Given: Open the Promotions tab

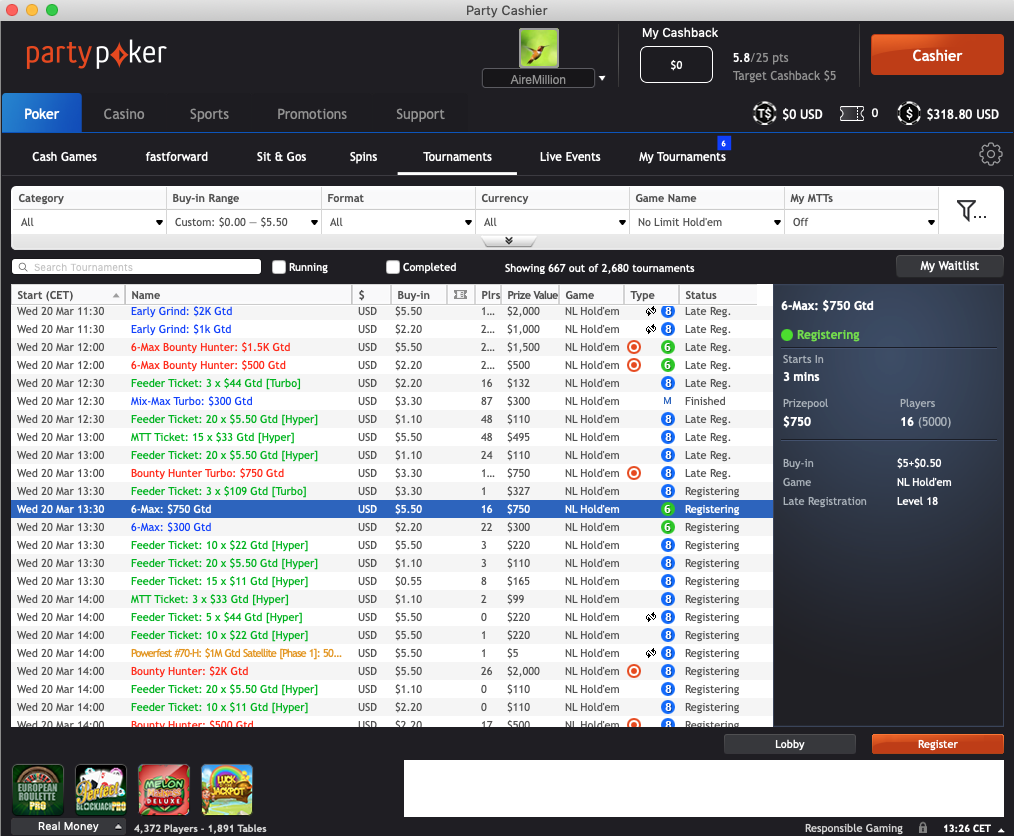Looking at the screenshot, I should [312, 114].
